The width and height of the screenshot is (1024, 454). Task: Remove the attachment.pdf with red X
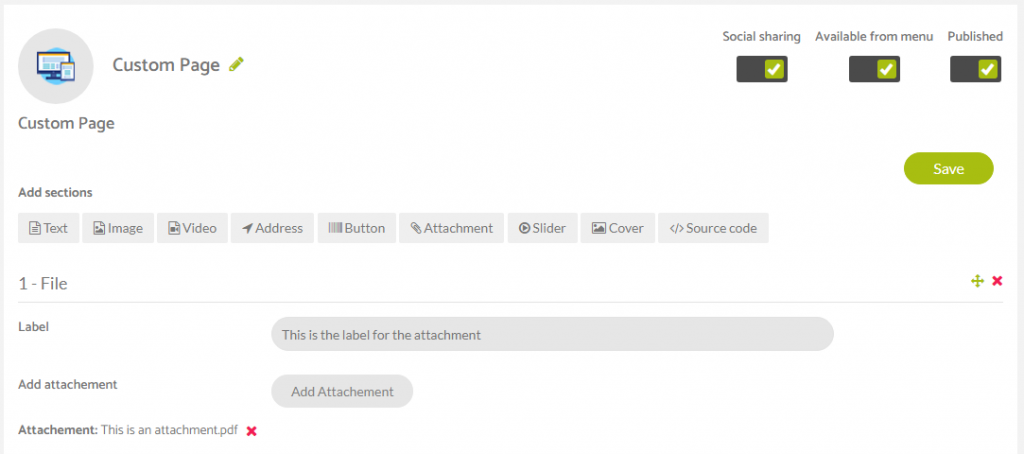click(251, 431)
